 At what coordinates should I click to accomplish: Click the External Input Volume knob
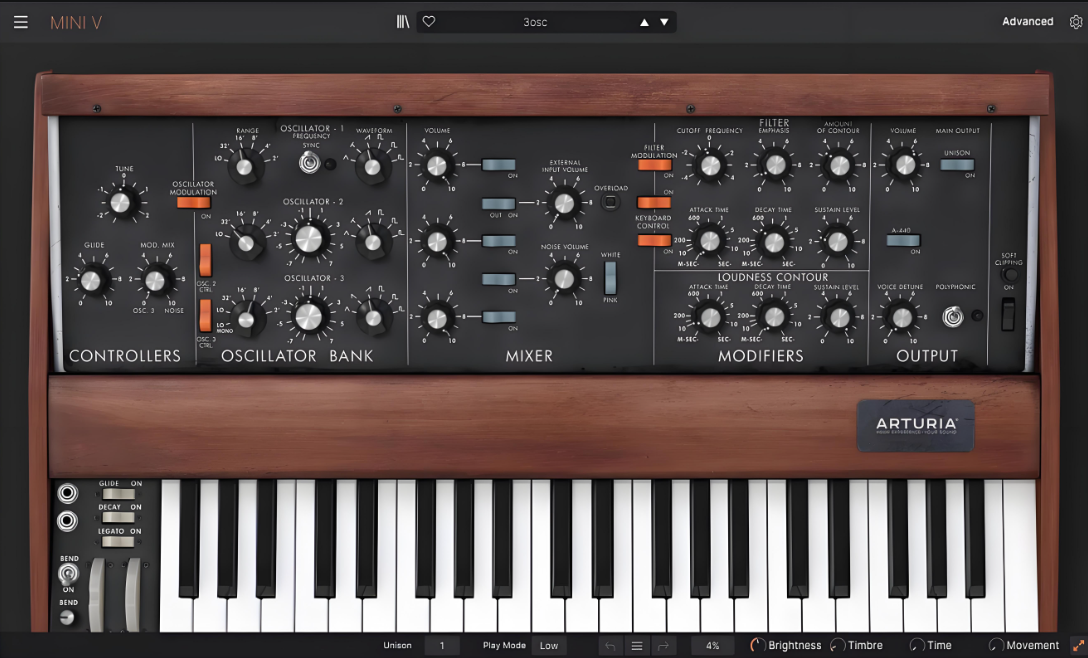(x=565, y=203)
